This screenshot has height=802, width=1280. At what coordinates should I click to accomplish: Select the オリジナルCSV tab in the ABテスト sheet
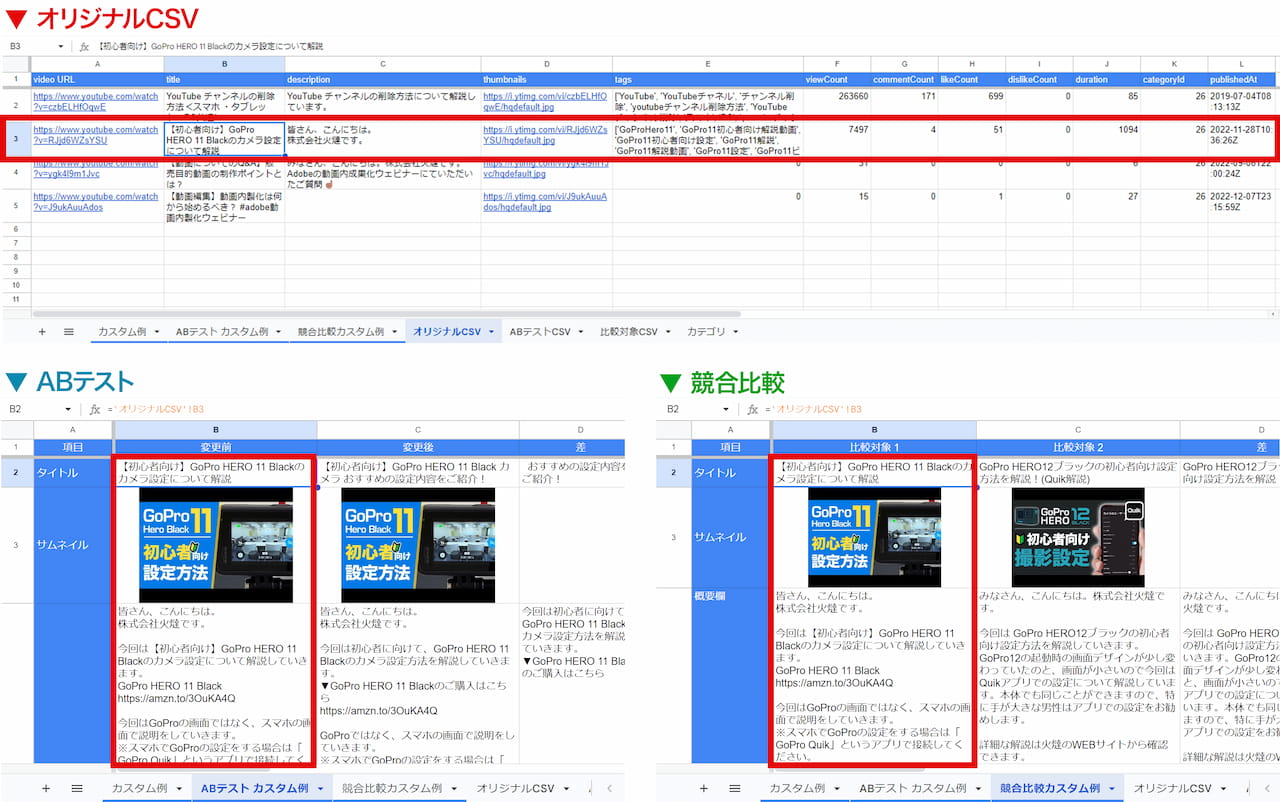(515, 789)
